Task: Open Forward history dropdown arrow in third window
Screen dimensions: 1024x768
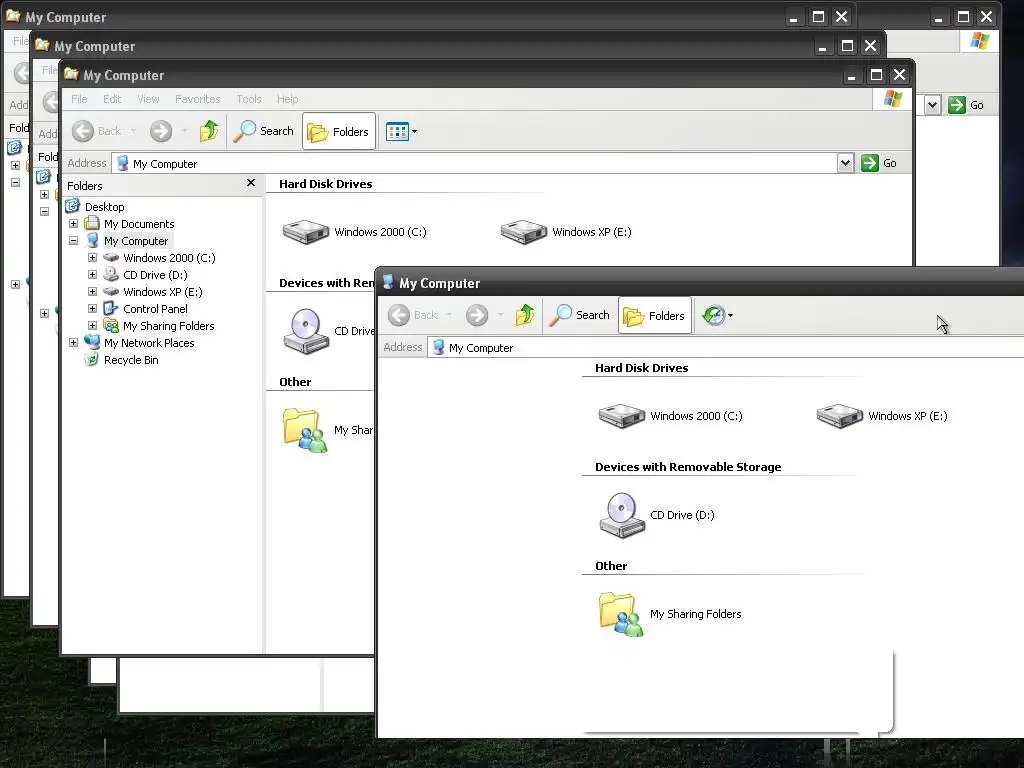Action: [x=184, y=131]
